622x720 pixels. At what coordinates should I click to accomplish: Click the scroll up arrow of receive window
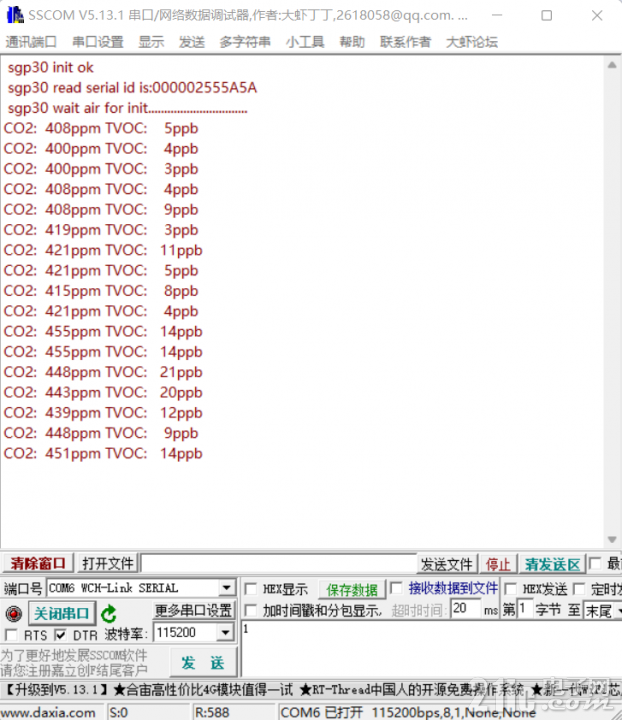612,65
